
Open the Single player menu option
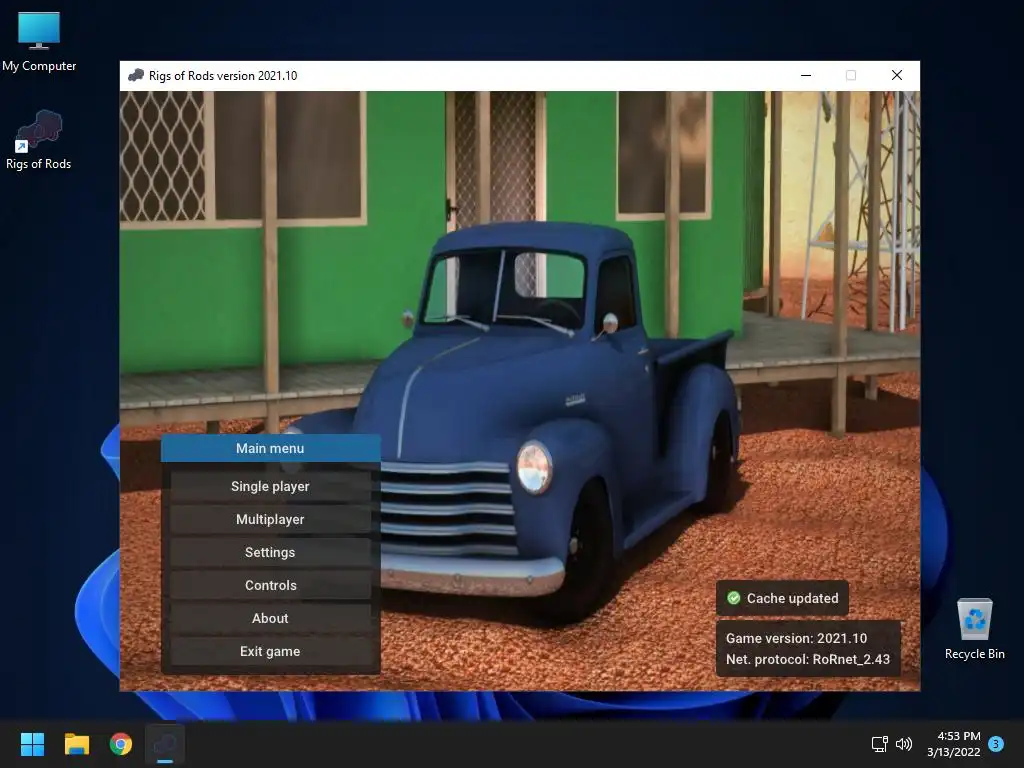pyautogui.click(x=270, y=487)
